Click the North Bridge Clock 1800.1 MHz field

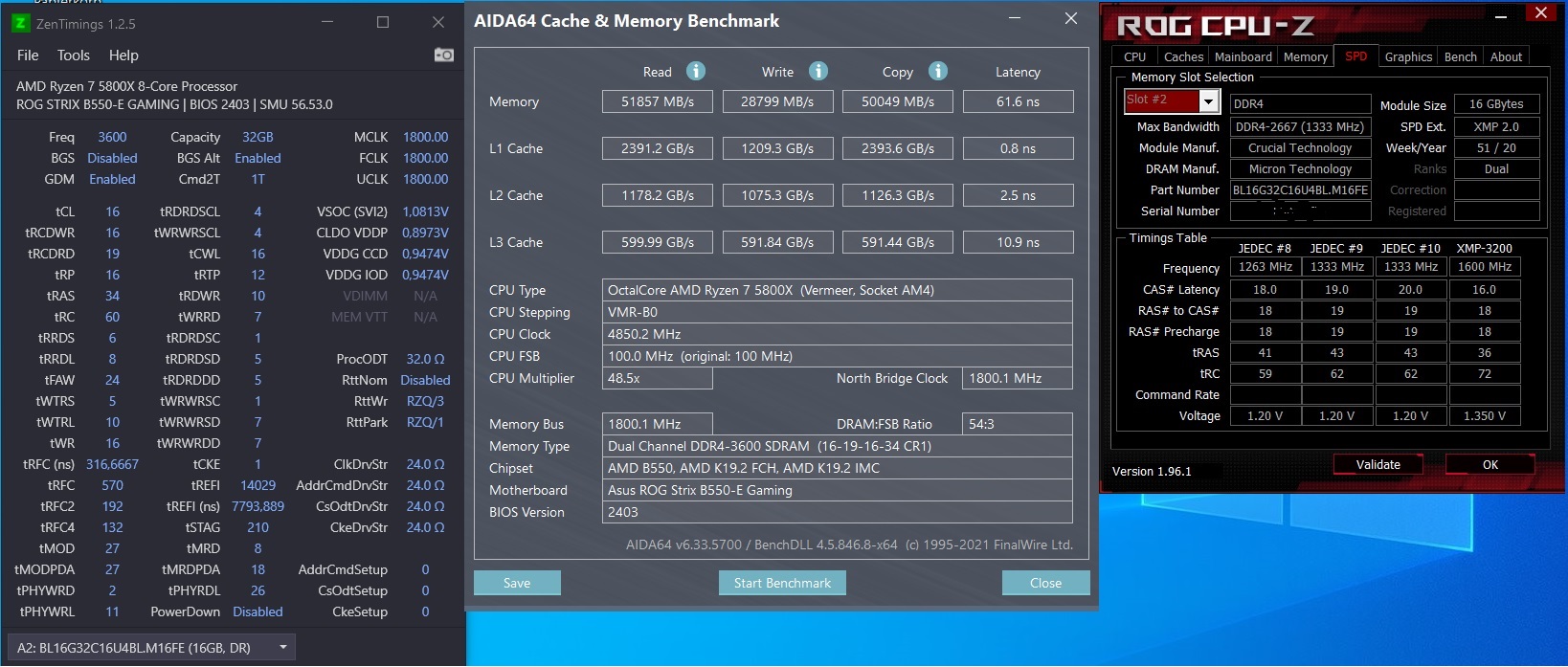pyautogui.click(x=1018, y=378)
